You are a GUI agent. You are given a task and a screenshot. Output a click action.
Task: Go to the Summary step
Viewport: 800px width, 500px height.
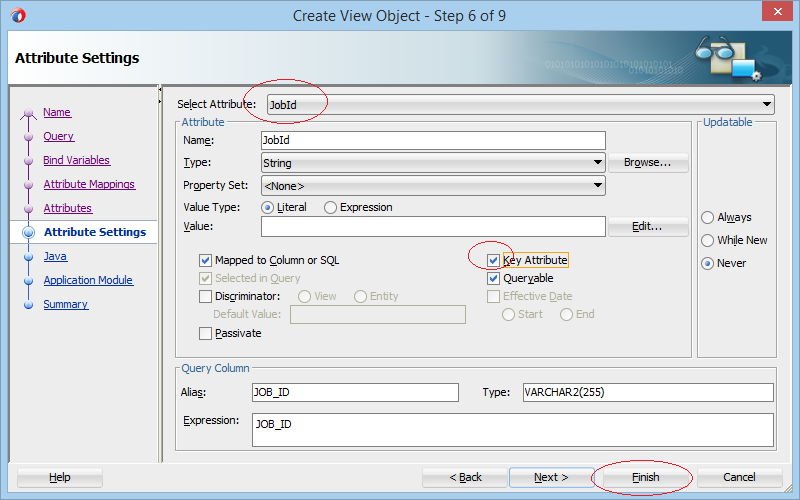[65, 304]
